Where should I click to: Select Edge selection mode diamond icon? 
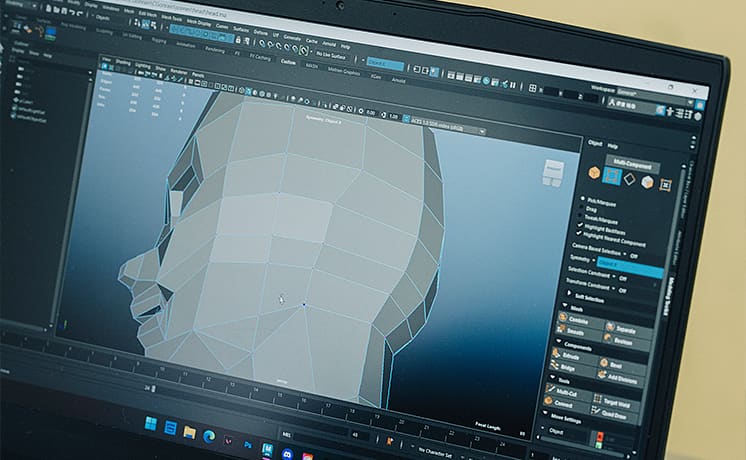629,179
